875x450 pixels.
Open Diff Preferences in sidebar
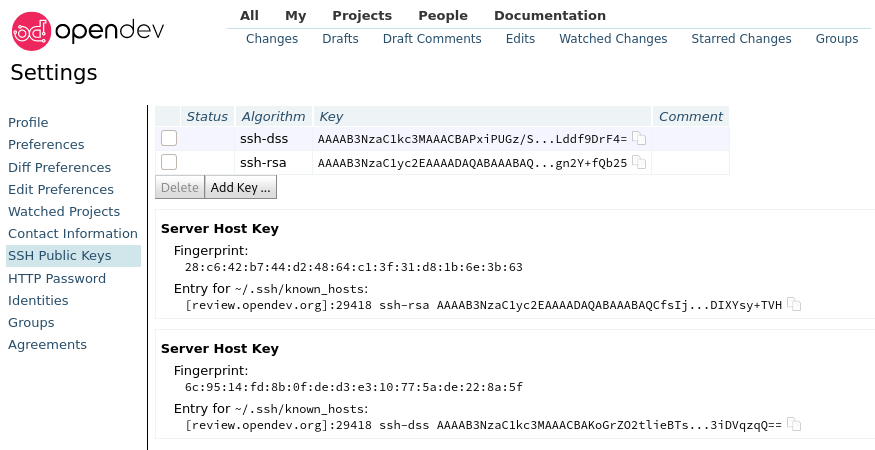click(x=59, y=167)
